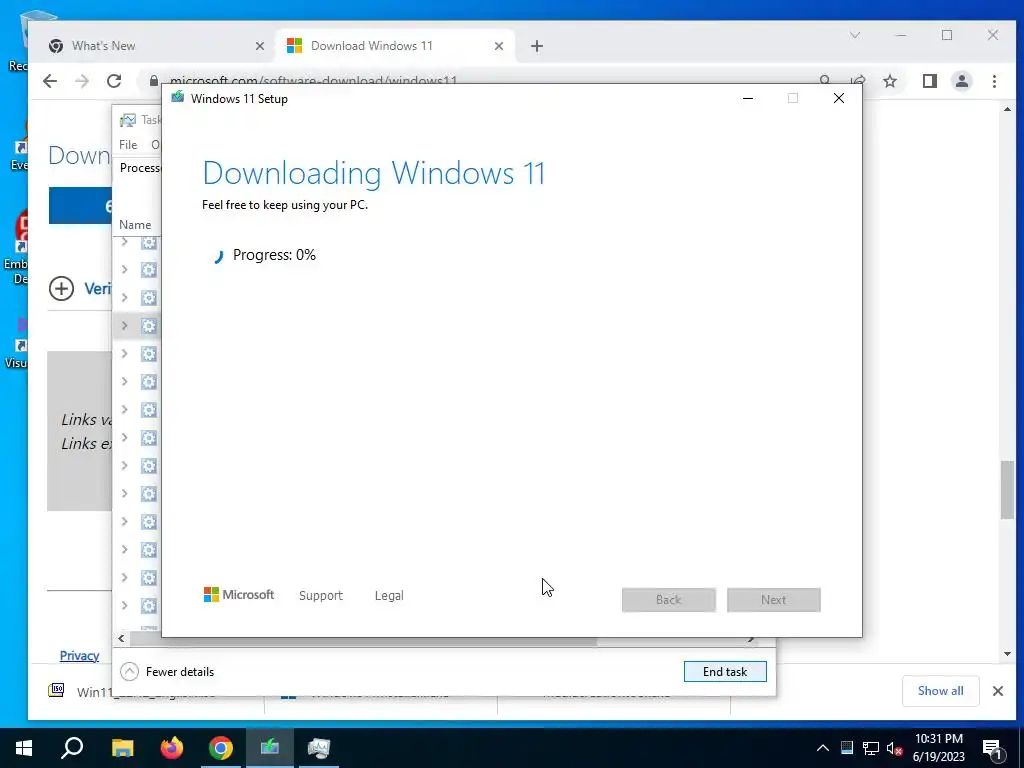Click Task Manager horizontal scrollbar left arrow
The width and height of the screenshot is (1024, 768).
coord(121,639)
